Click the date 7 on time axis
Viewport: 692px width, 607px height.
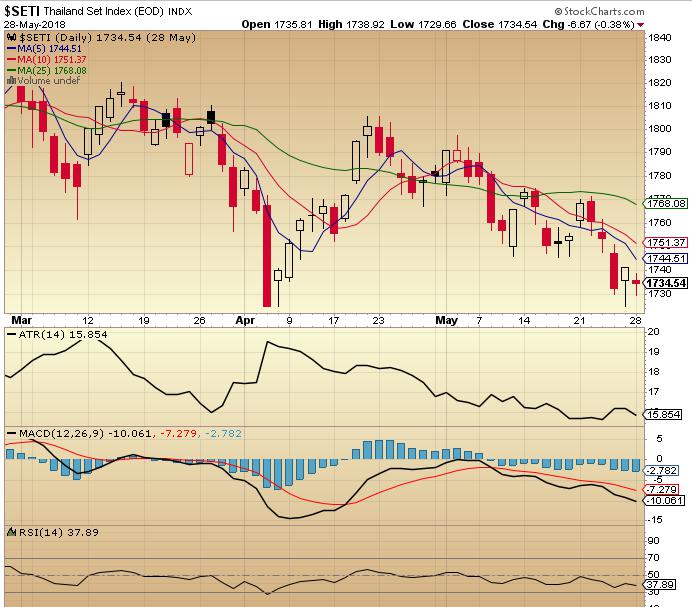point(479,320)
